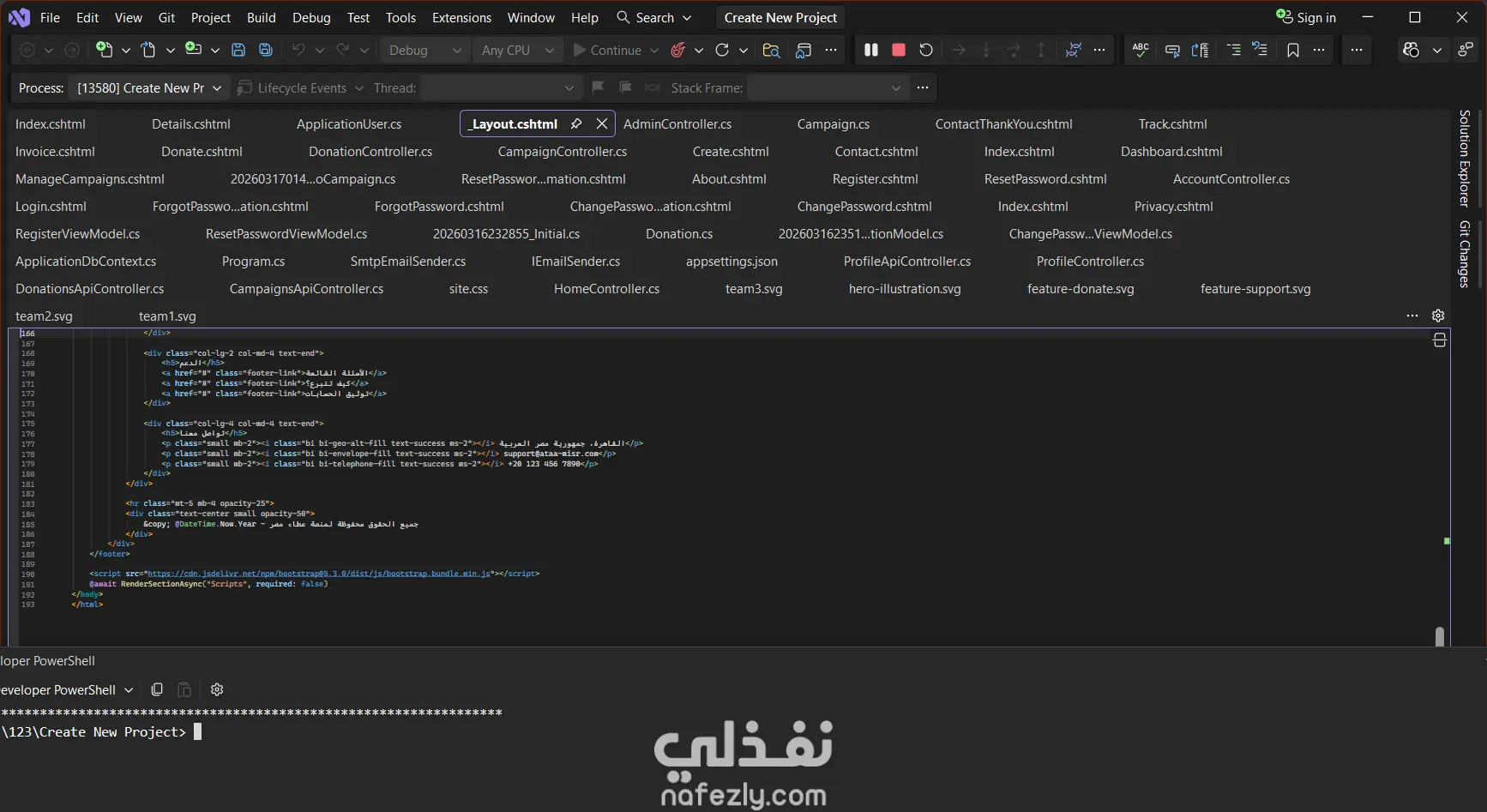Expand the Hot Reload options arrow
Image resolution: width=1487 pixels, height=812 pixels.
(x=699, y=50)
